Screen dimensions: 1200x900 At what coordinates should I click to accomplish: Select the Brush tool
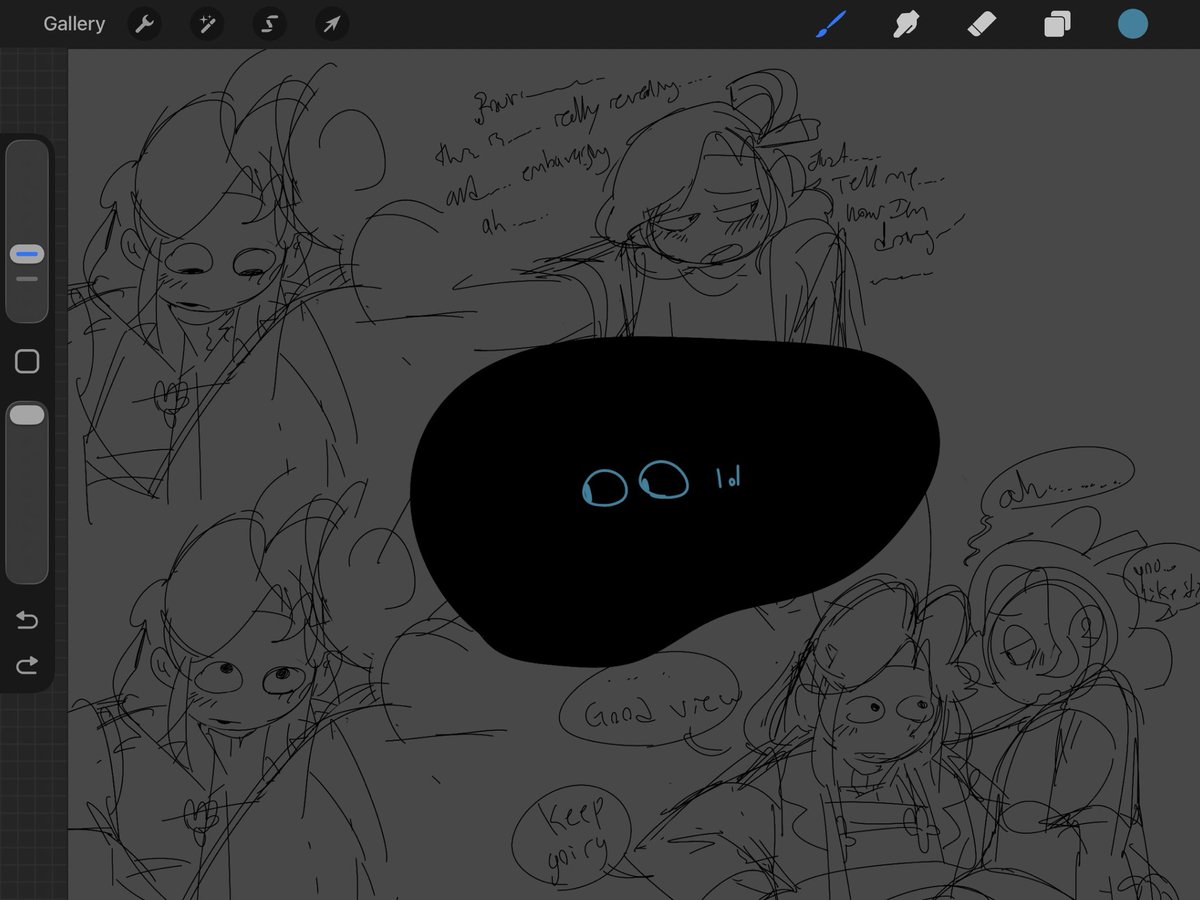[x=831, y=24]
